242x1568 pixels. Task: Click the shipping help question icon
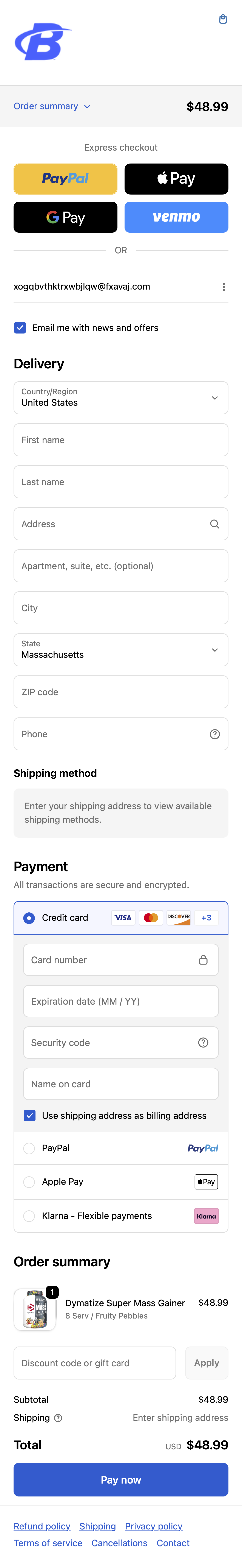pos(58,1418)
